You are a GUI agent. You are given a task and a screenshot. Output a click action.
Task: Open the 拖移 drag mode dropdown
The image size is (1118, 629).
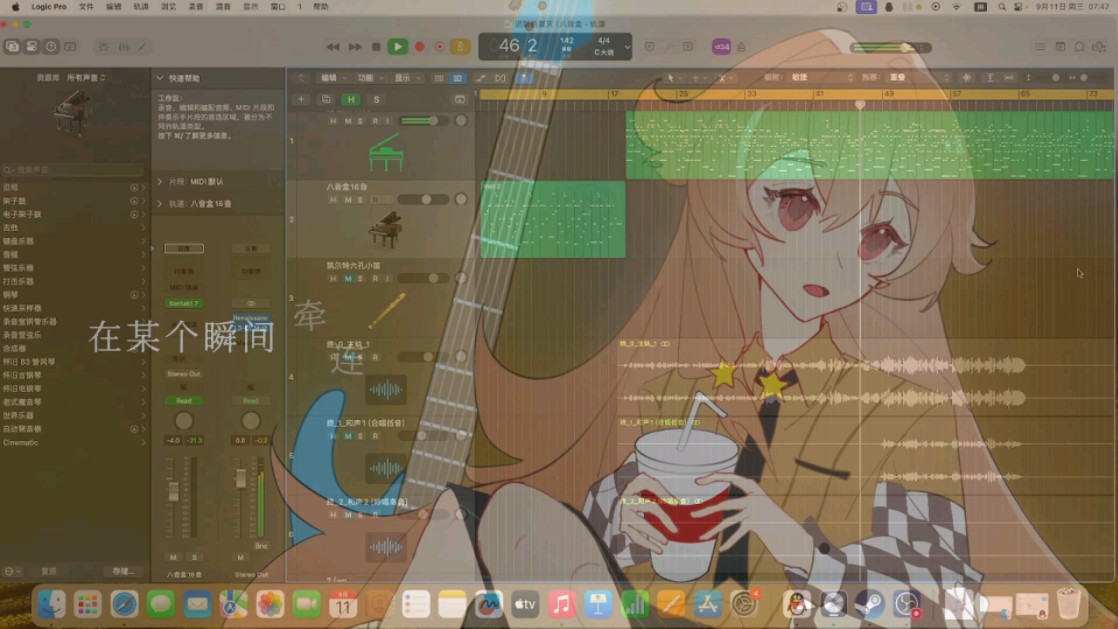[x=918, y=78]
